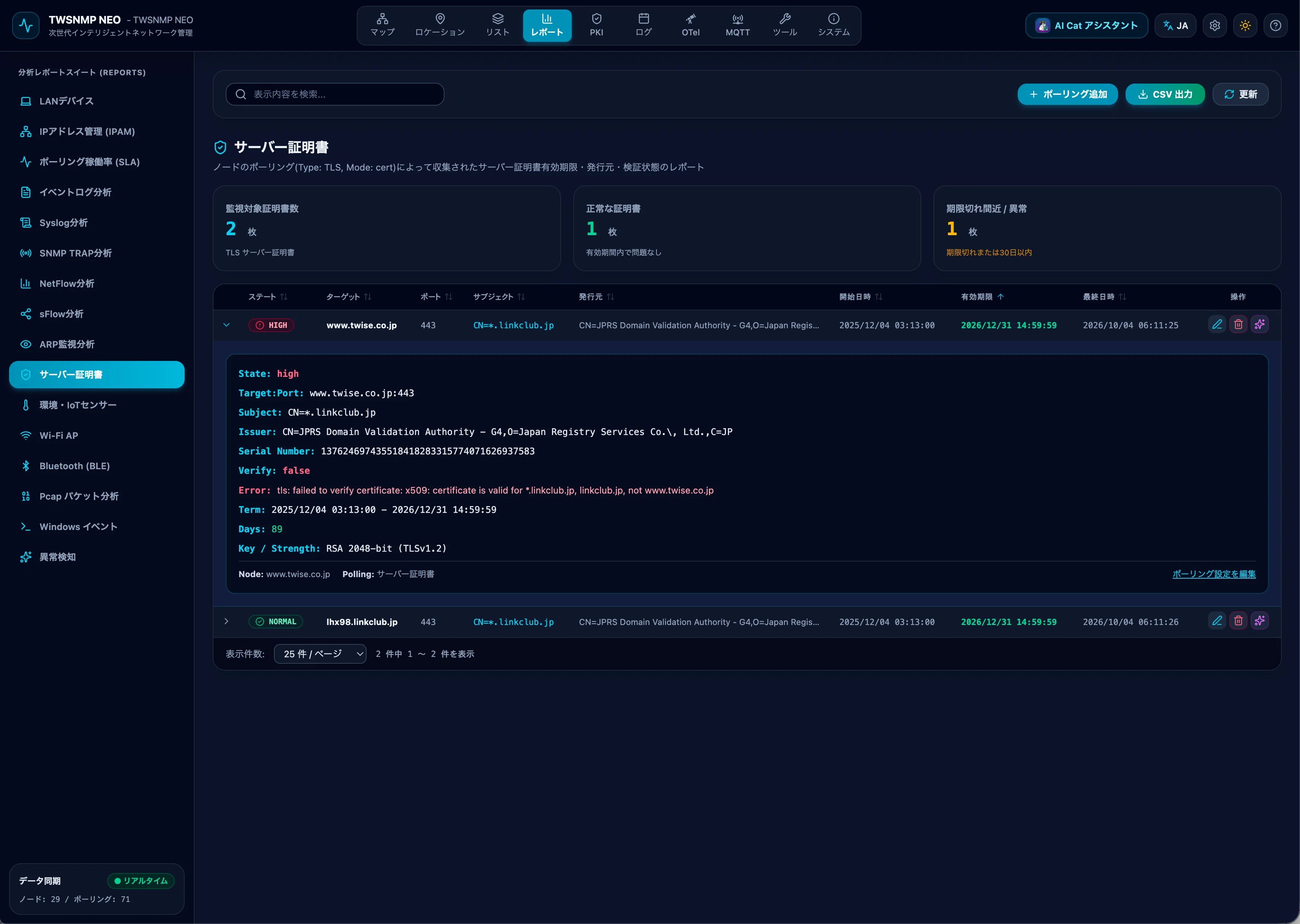
Task: Open the PKI tab
Action: pos(596,25)
